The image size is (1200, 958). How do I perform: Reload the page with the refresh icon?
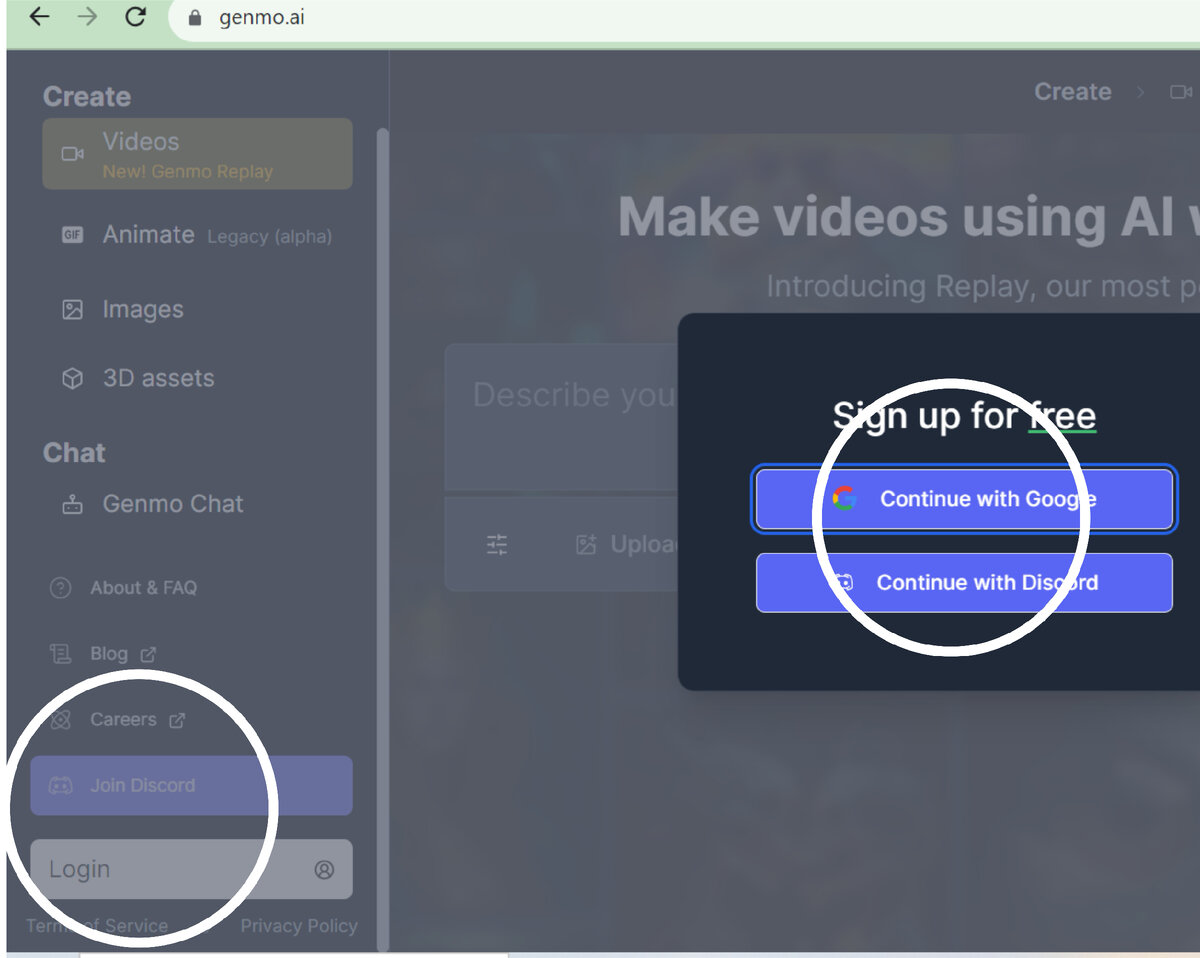(x=136, y=17)
